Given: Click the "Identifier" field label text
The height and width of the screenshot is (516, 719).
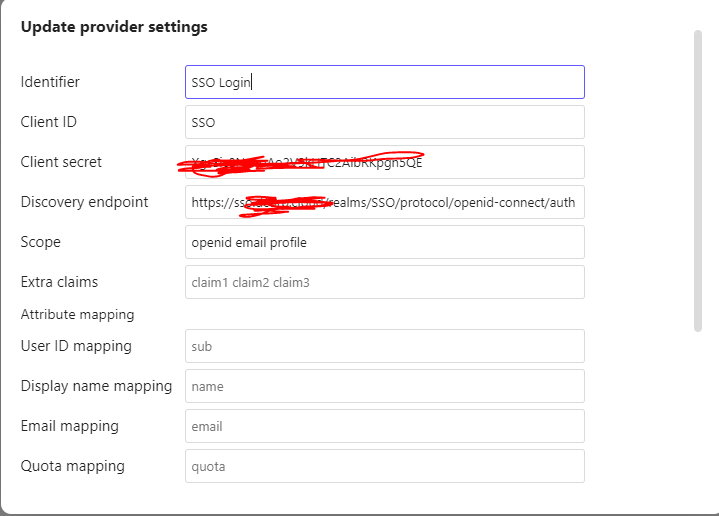Looking at the screenshot, I should pyautogui.click(x=50, y=82).
